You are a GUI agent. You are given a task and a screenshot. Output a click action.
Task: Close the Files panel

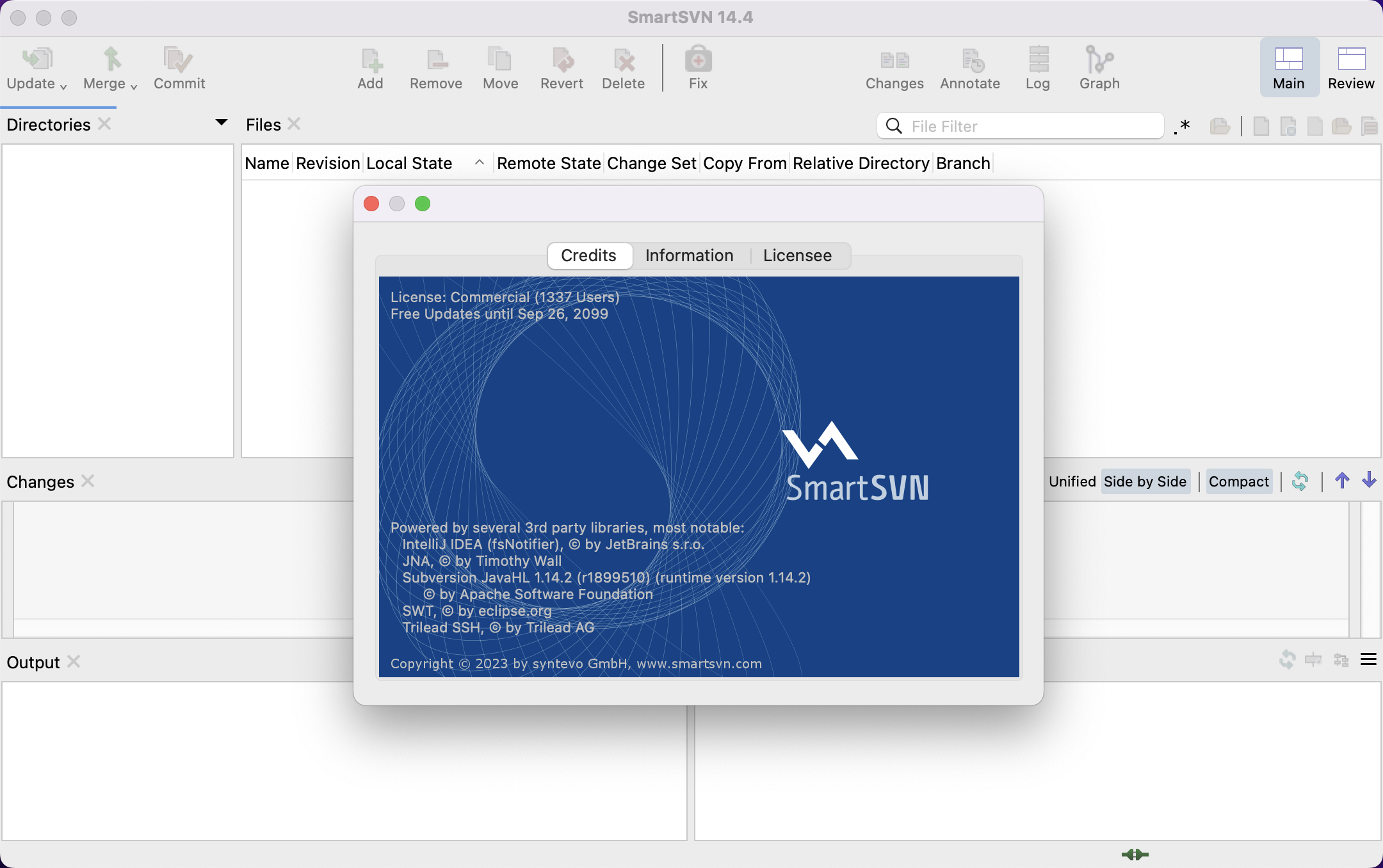(294, 124)
